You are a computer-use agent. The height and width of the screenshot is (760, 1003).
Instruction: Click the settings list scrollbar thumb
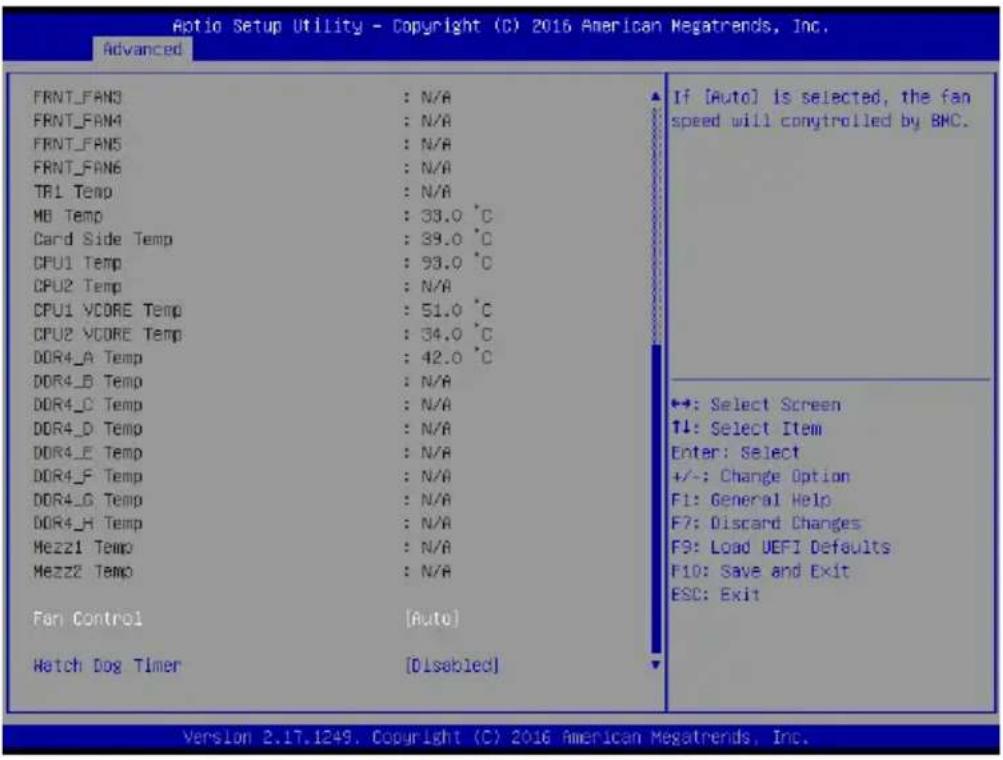pos(656,499)
